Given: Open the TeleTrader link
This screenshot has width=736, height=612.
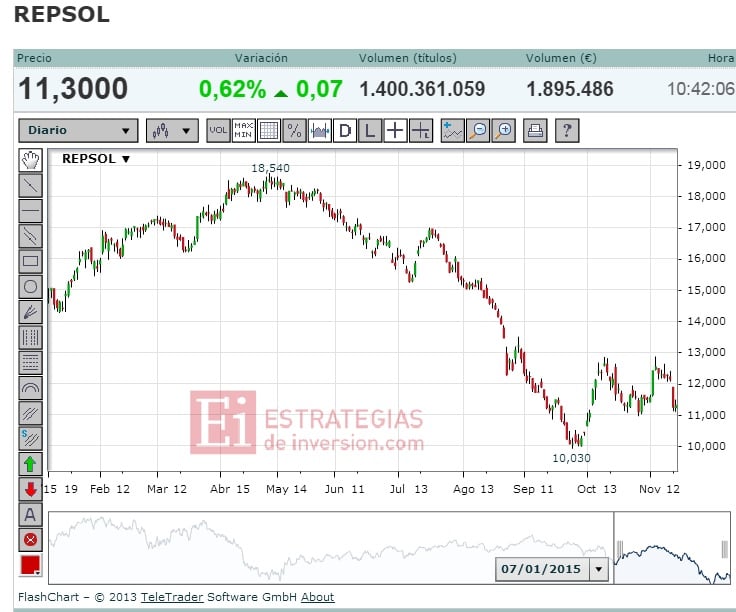Looking at the screenshot, I should (x=172, y=597).
